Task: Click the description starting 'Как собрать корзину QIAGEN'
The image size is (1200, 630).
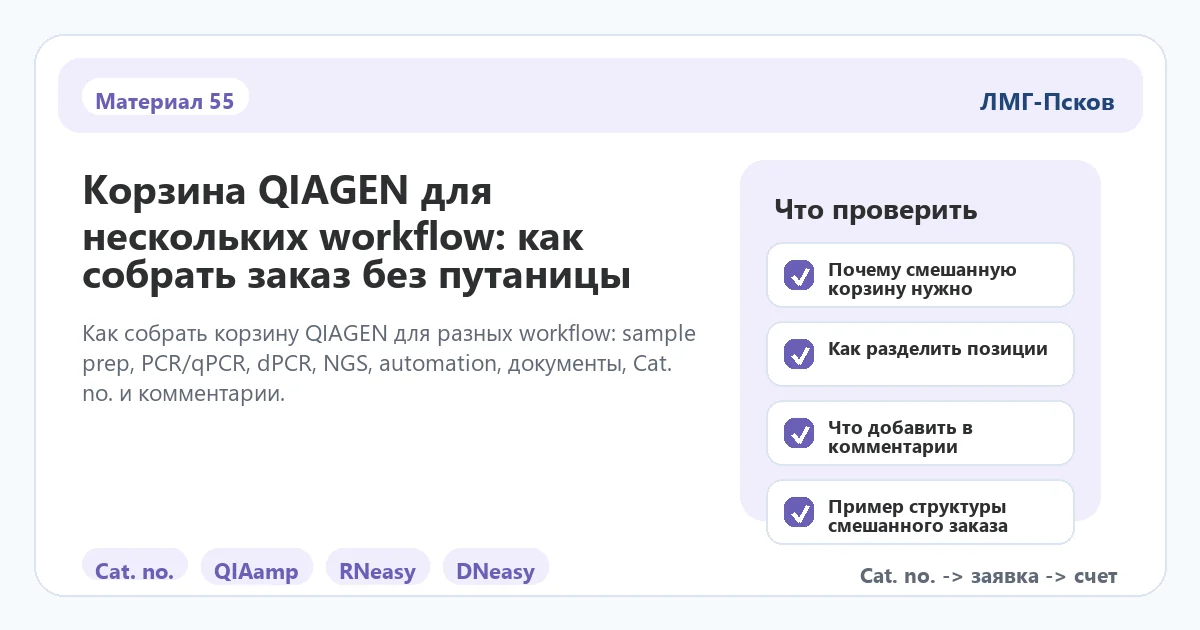Action: coord(390,363)
